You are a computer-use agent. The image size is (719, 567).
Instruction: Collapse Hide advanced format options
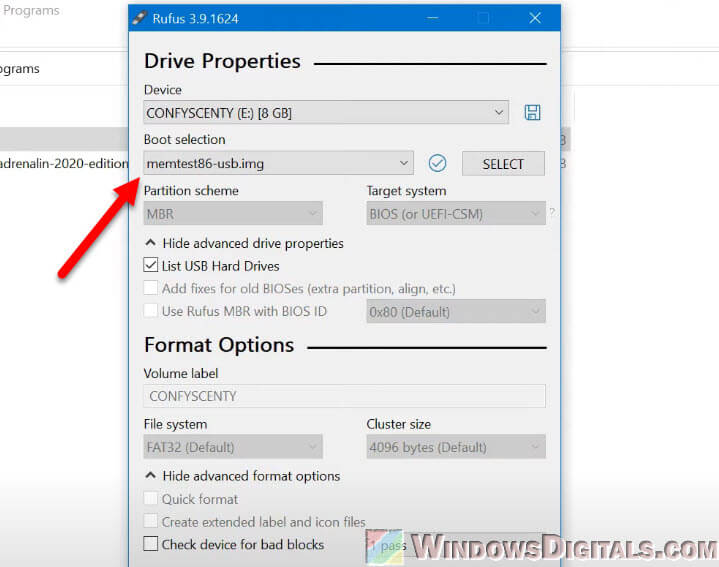coord(242,476)
